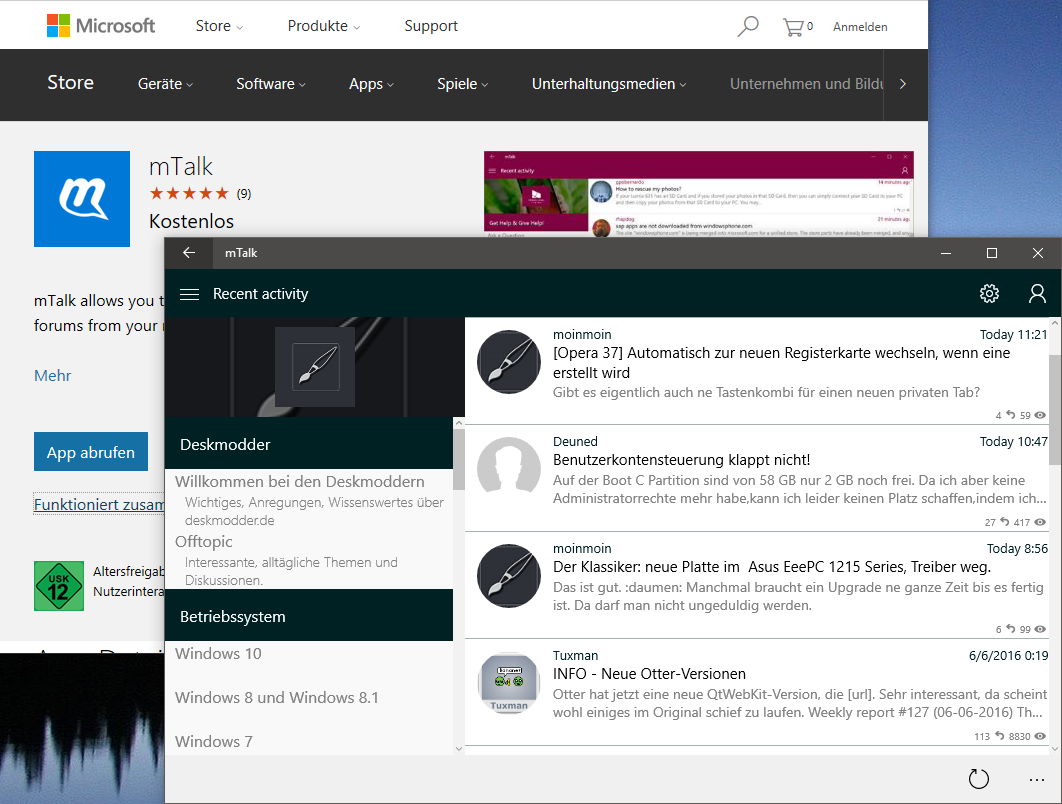The width and height of the screenshot is (1062, 804).
Task: Open the user profile icon in mTalk
Action: click(x=1037, y=293)
